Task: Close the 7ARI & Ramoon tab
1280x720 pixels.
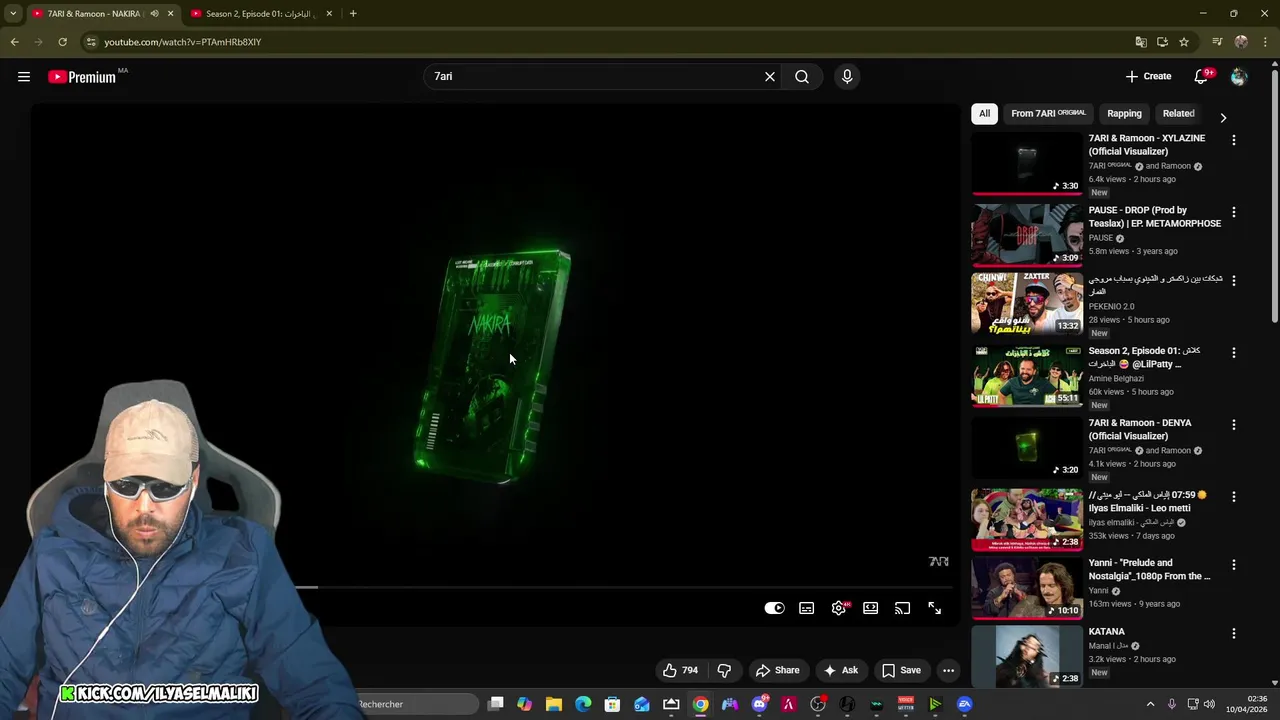Action: [x=170, y=14]
